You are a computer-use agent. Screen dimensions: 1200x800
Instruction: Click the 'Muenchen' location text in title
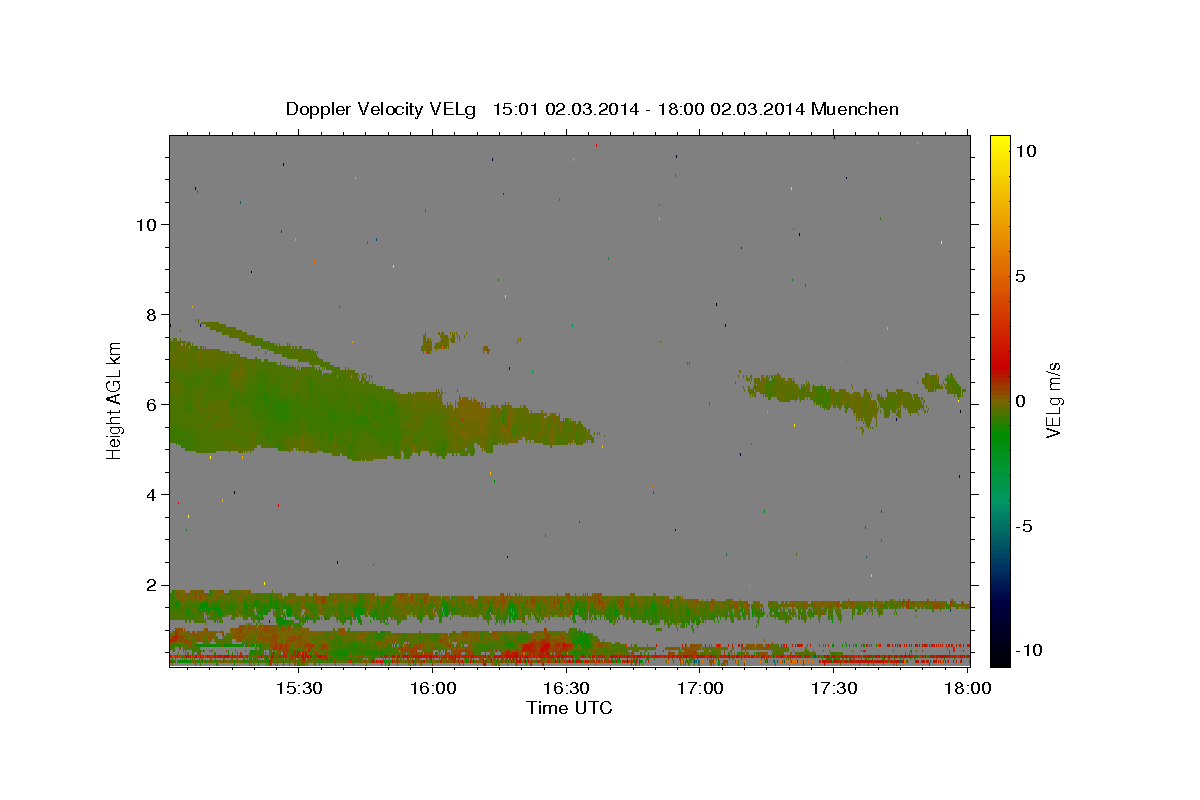pos(855,109)
